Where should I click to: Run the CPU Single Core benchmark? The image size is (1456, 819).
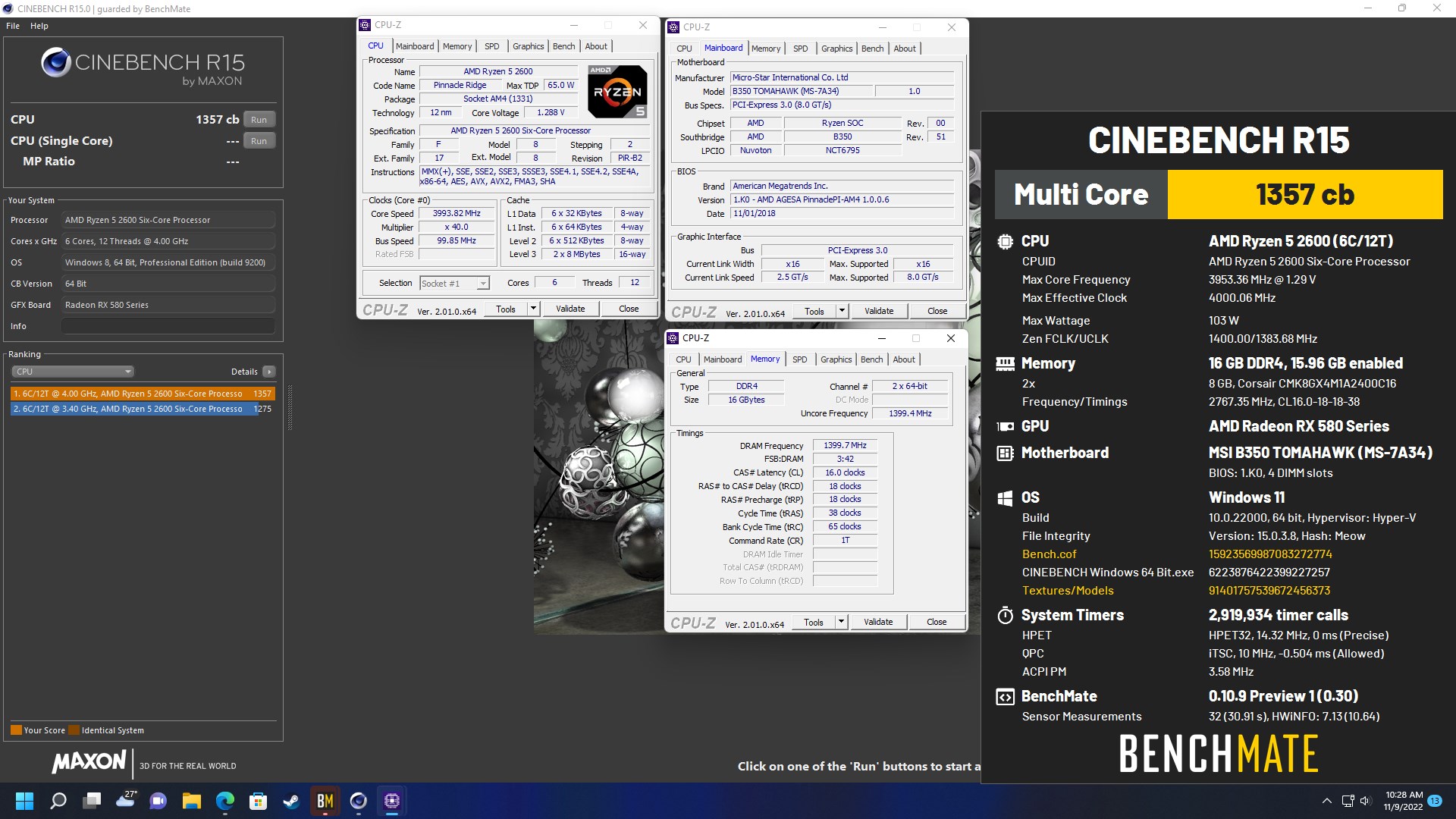pos(259,141)
